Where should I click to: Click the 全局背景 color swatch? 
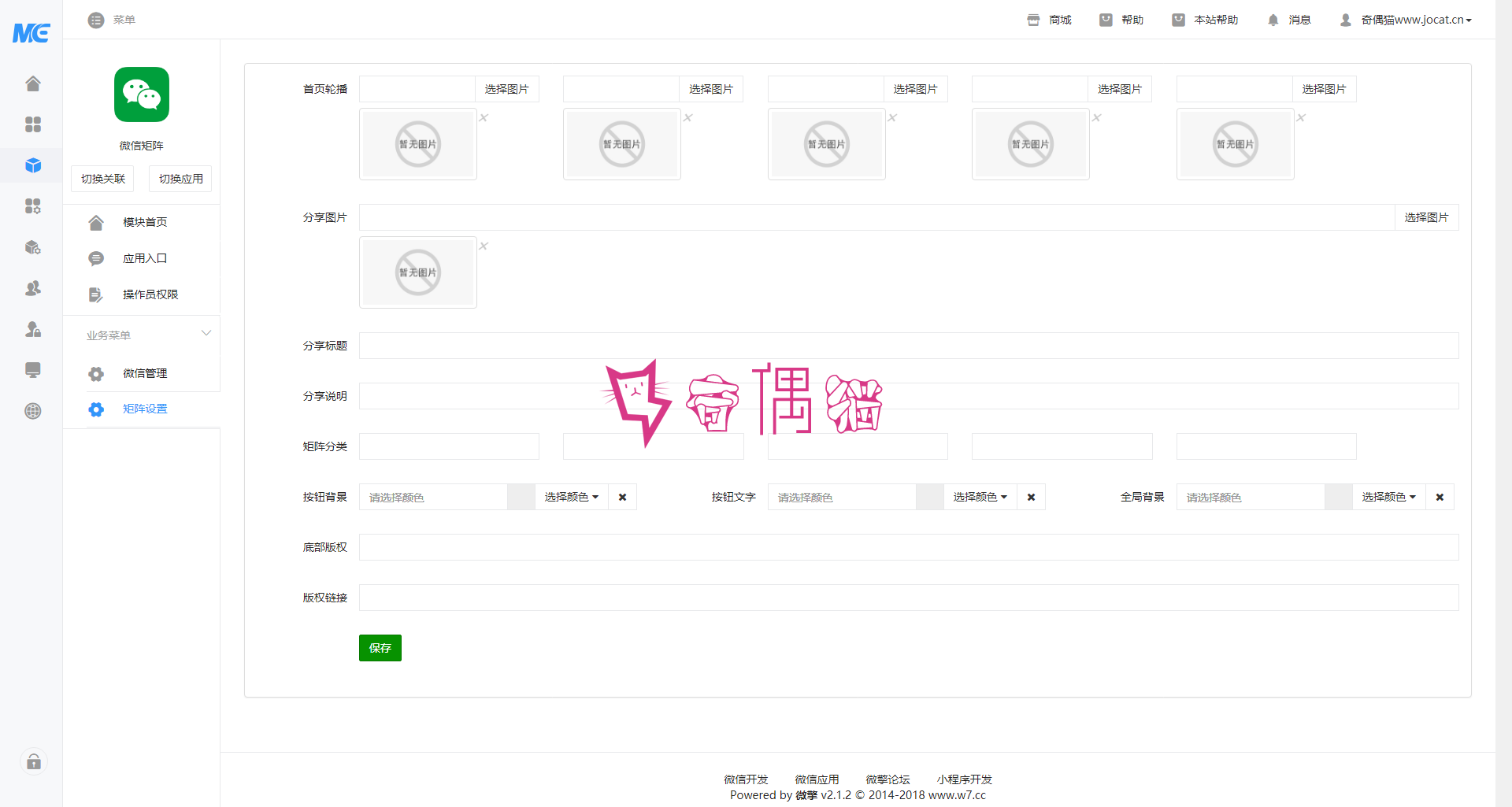click(1339, 497)
